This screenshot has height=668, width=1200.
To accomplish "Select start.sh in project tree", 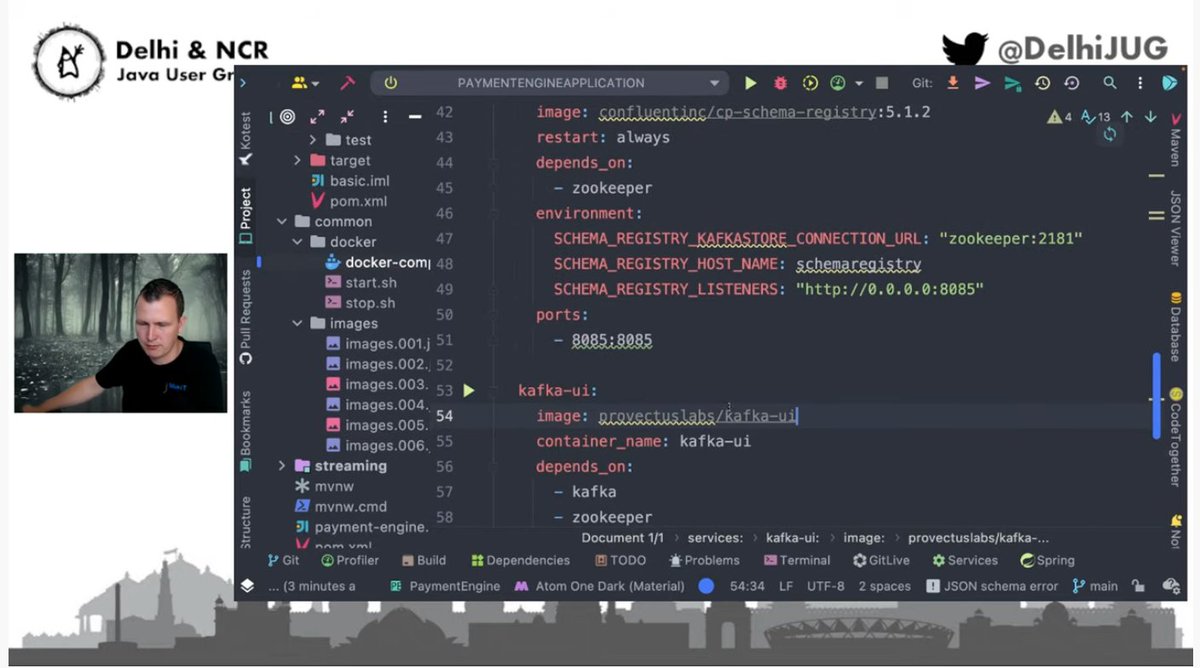I will tap(361, 283).
